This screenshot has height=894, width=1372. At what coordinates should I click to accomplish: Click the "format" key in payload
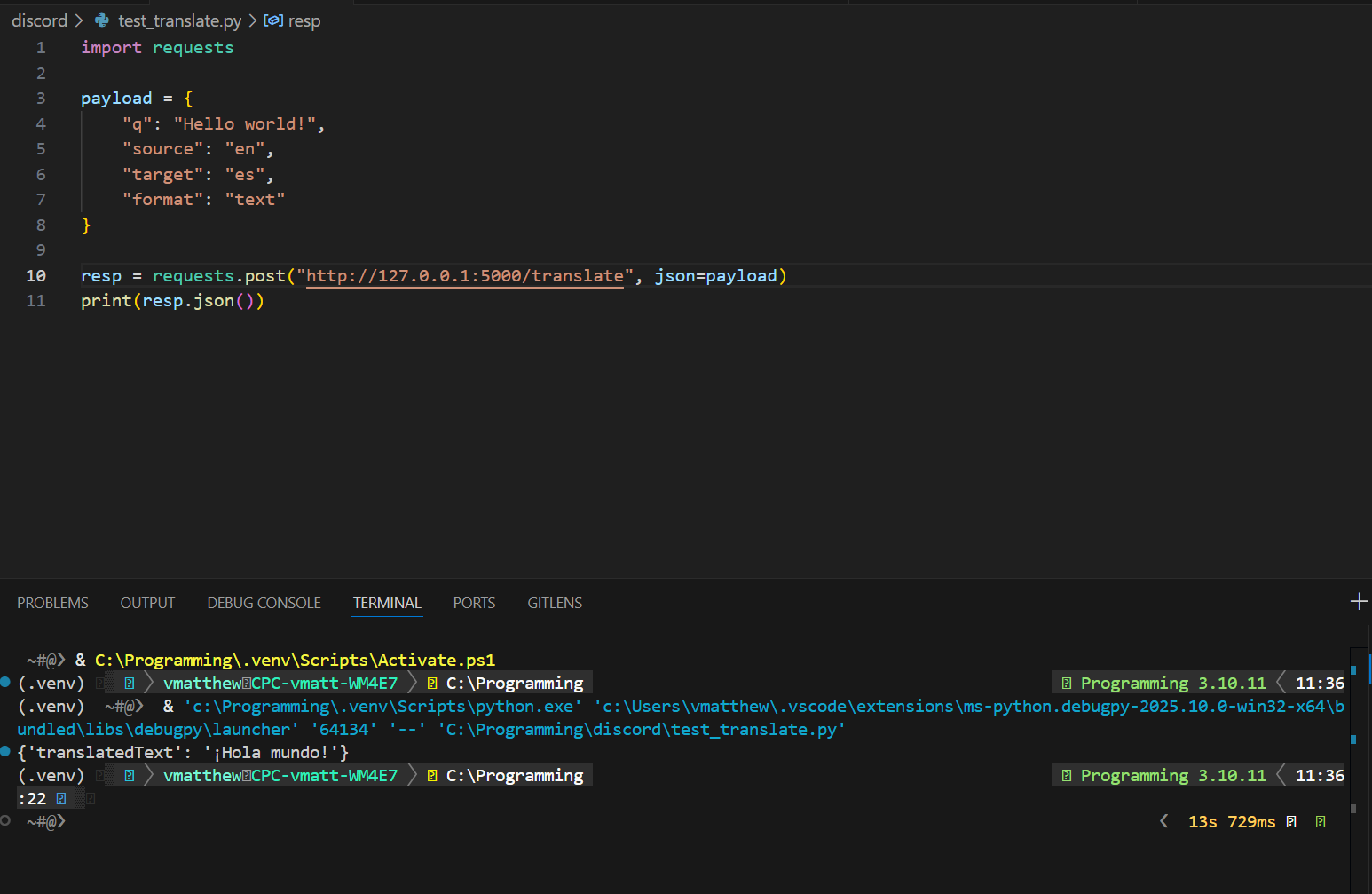(163, 200)
